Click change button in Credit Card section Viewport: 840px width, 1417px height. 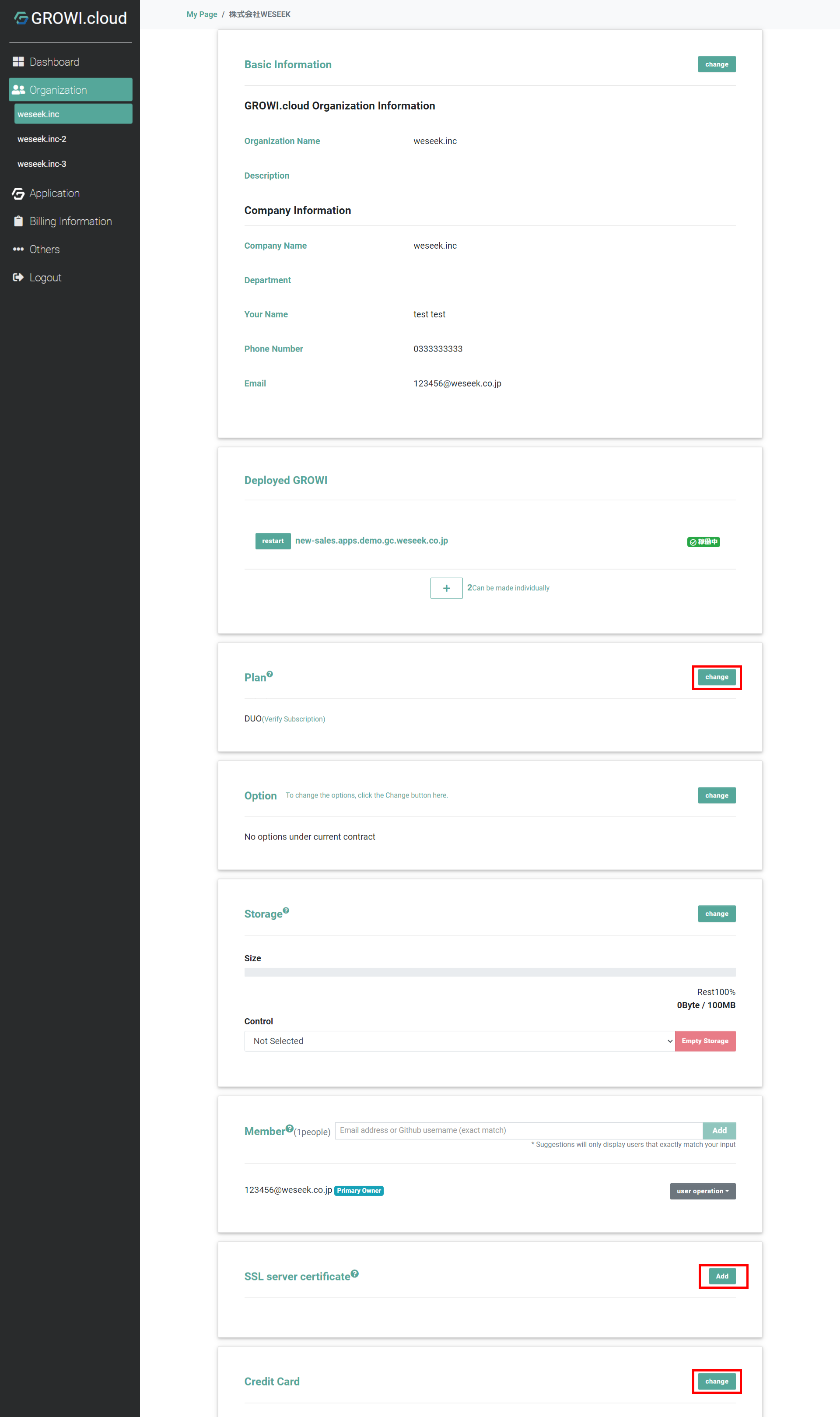coord(717,1381)
